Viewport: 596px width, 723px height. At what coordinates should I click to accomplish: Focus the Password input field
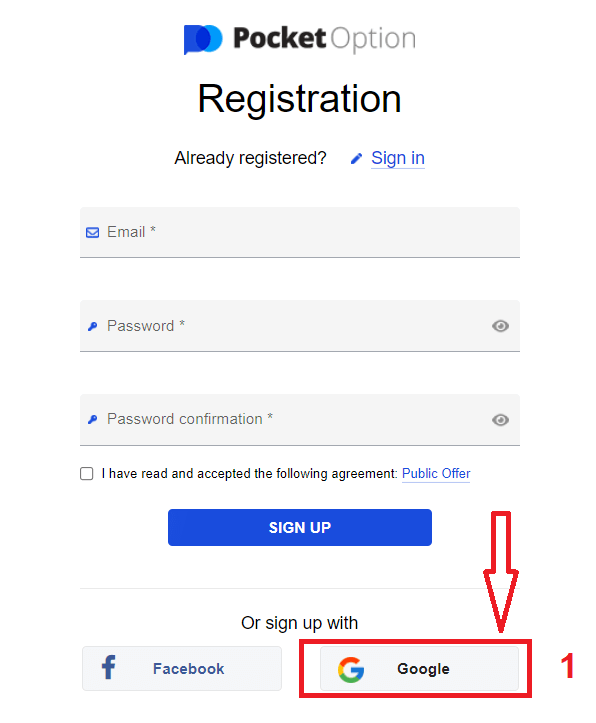300,326
